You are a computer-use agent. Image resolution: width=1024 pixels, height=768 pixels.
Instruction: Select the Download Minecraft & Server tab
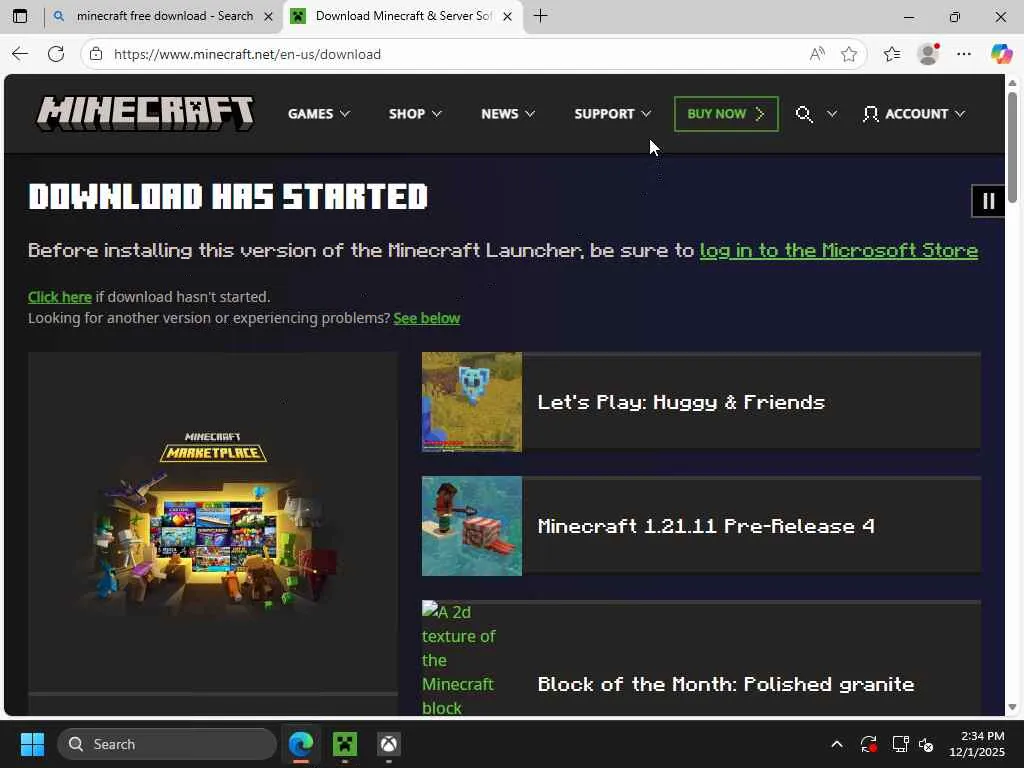pyautogui.click(x=402, y=16)
